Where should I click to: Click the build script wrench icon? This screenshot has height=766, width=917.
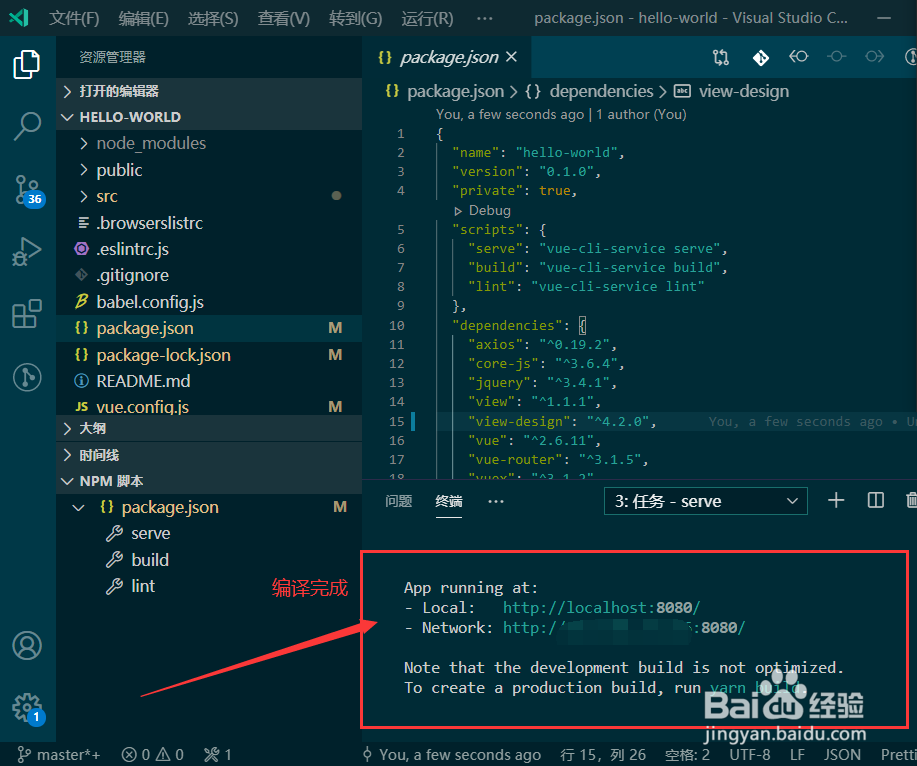coord(114,560)
